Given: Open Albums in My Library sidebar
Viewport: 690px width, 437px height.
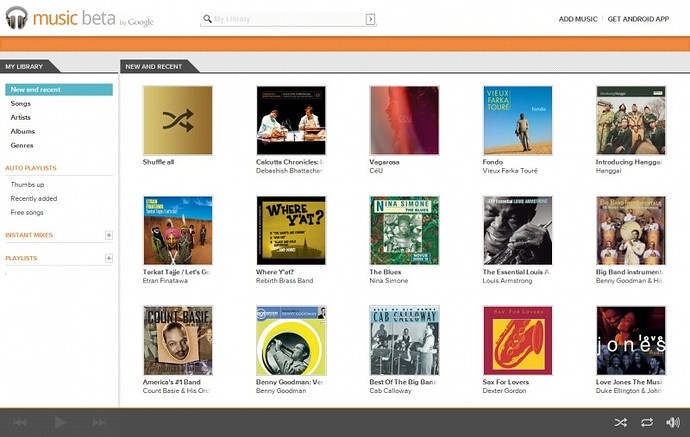Looking at the screenshot, I should point(23,131).
